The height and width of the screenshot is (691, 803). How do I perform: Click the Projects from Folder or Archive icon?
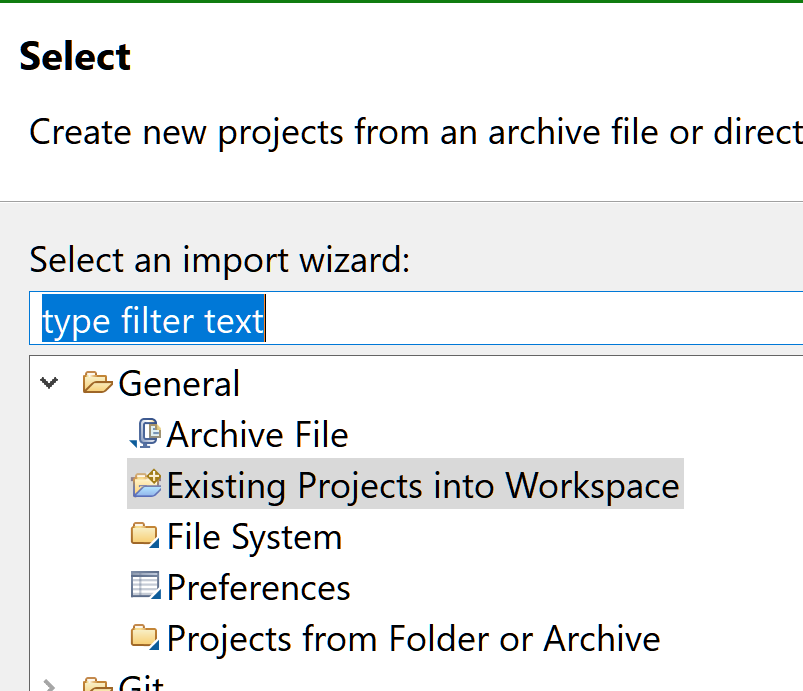pos(146,637)
